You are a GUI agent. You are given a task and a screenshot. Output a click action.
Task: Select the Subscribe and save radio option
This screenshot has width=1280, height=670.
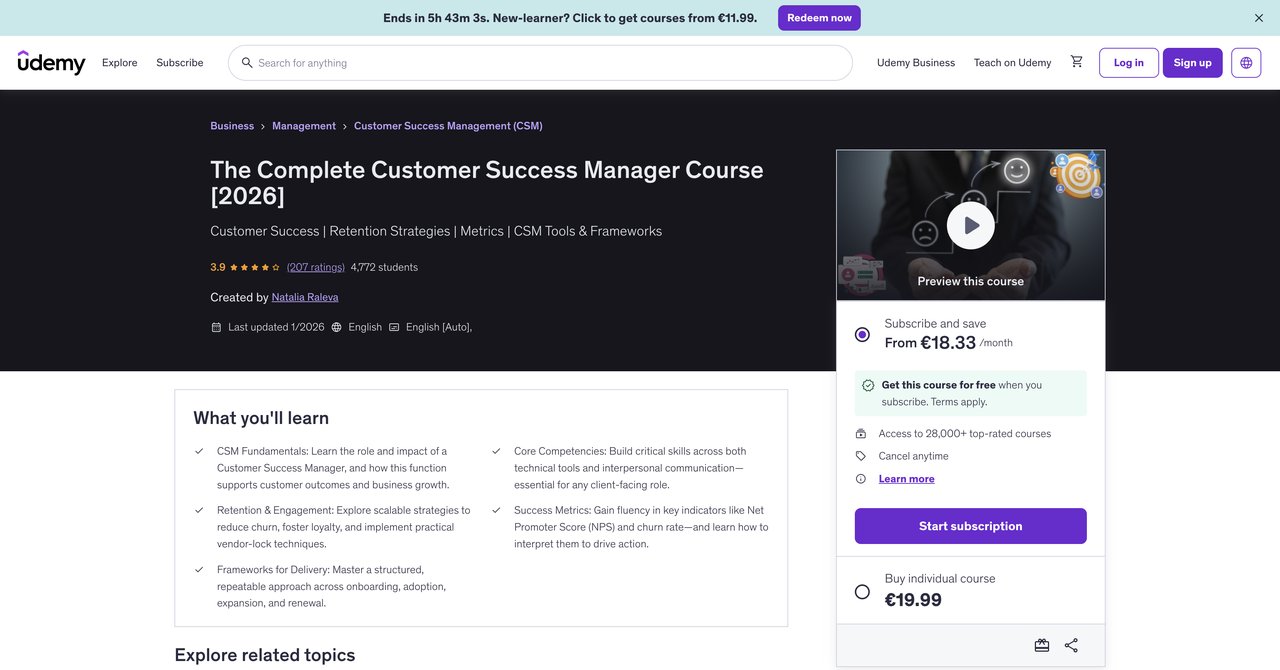click(x=862, y=334)
